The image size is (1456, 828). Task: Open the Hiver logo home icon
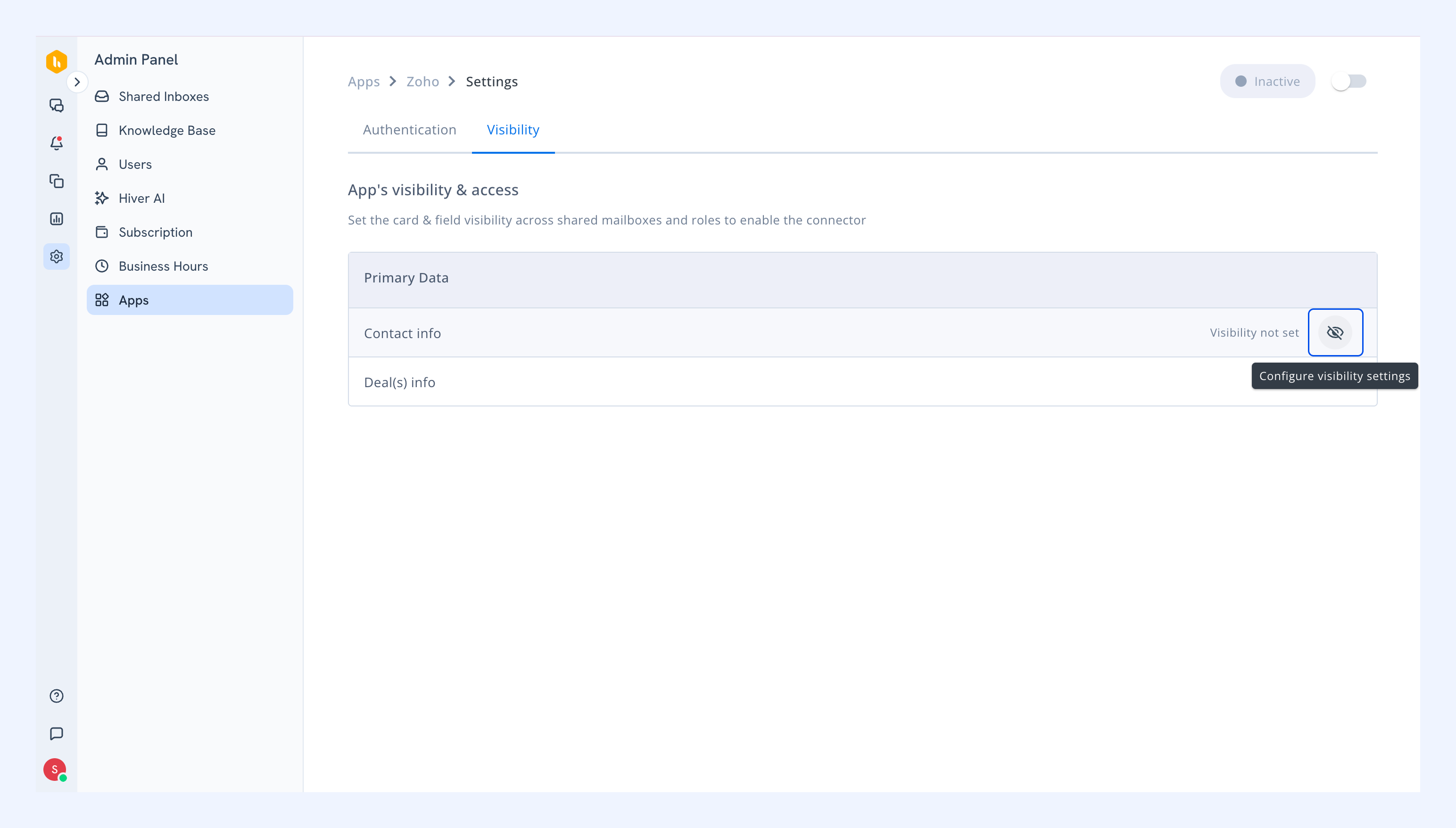(x=56, y=61)
